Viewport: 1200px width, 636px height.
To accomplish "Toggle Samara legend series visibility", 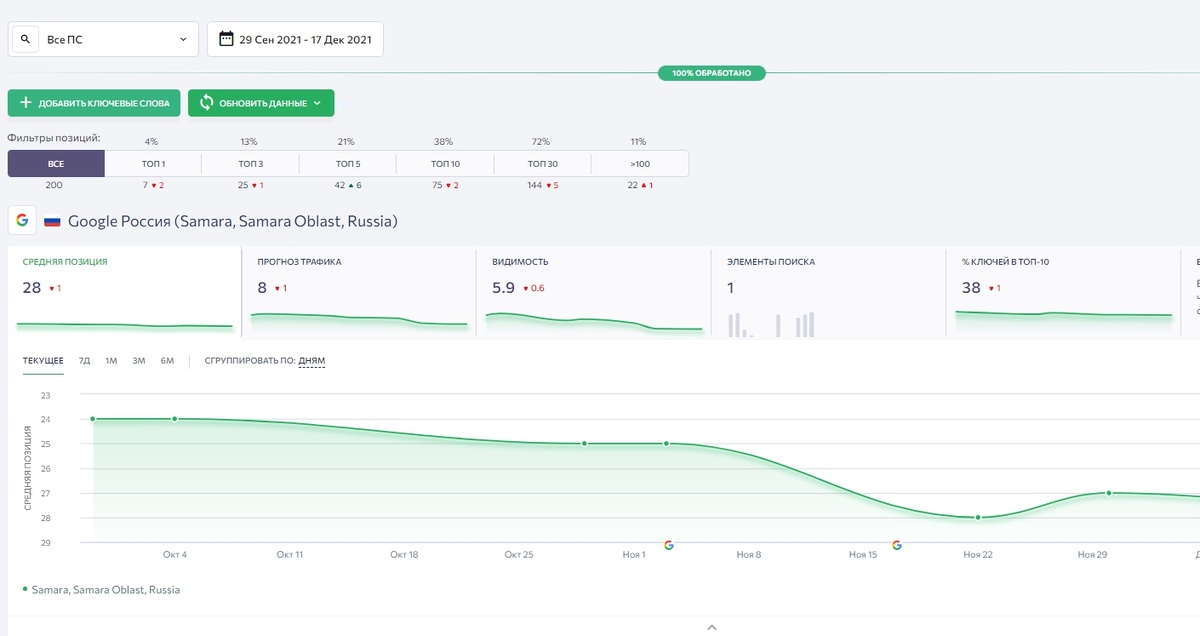I will pos(101,590).
